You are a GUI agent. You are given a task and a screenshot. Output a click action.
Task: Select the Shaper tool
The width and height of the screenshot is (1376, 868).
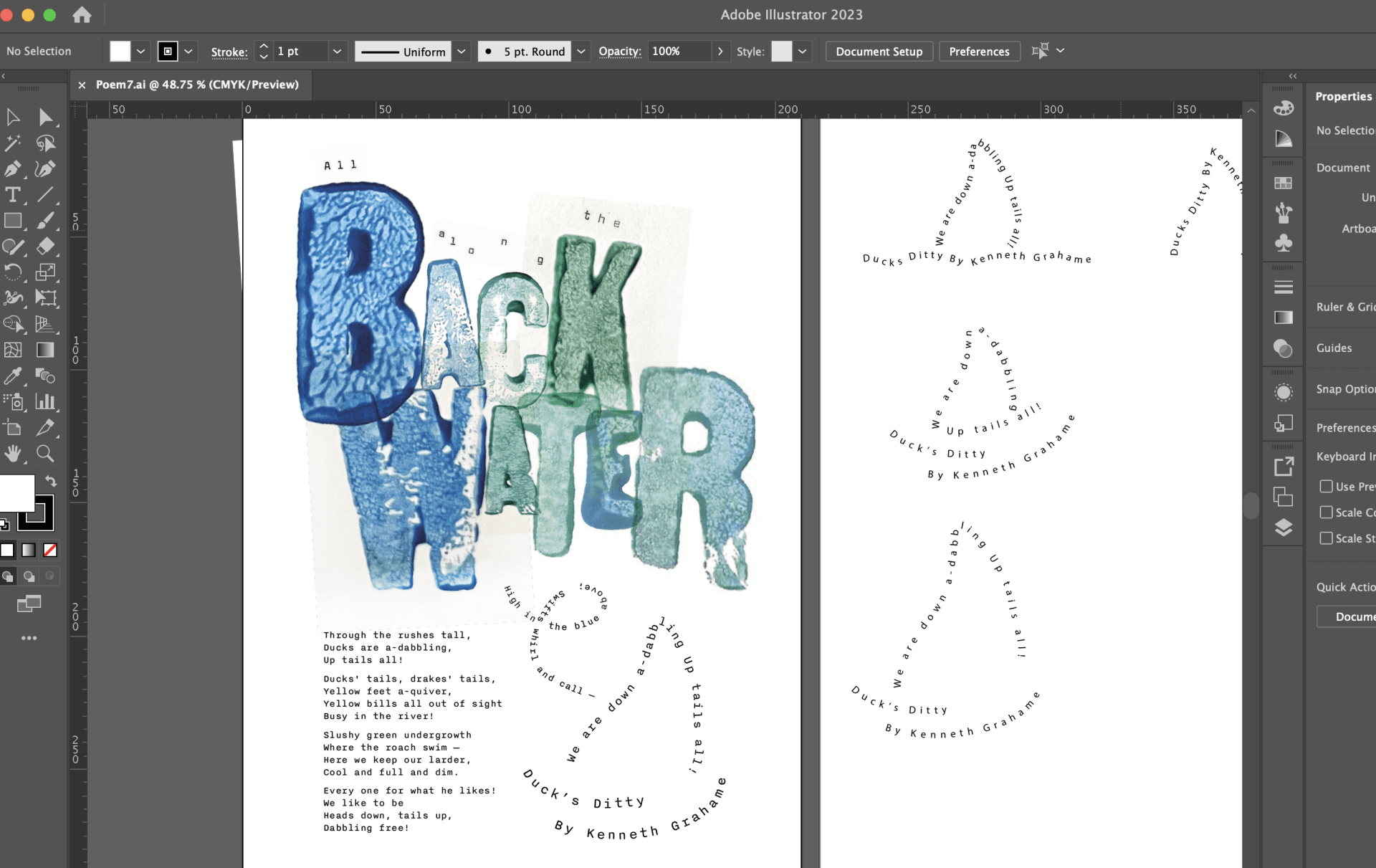(13, 247)
